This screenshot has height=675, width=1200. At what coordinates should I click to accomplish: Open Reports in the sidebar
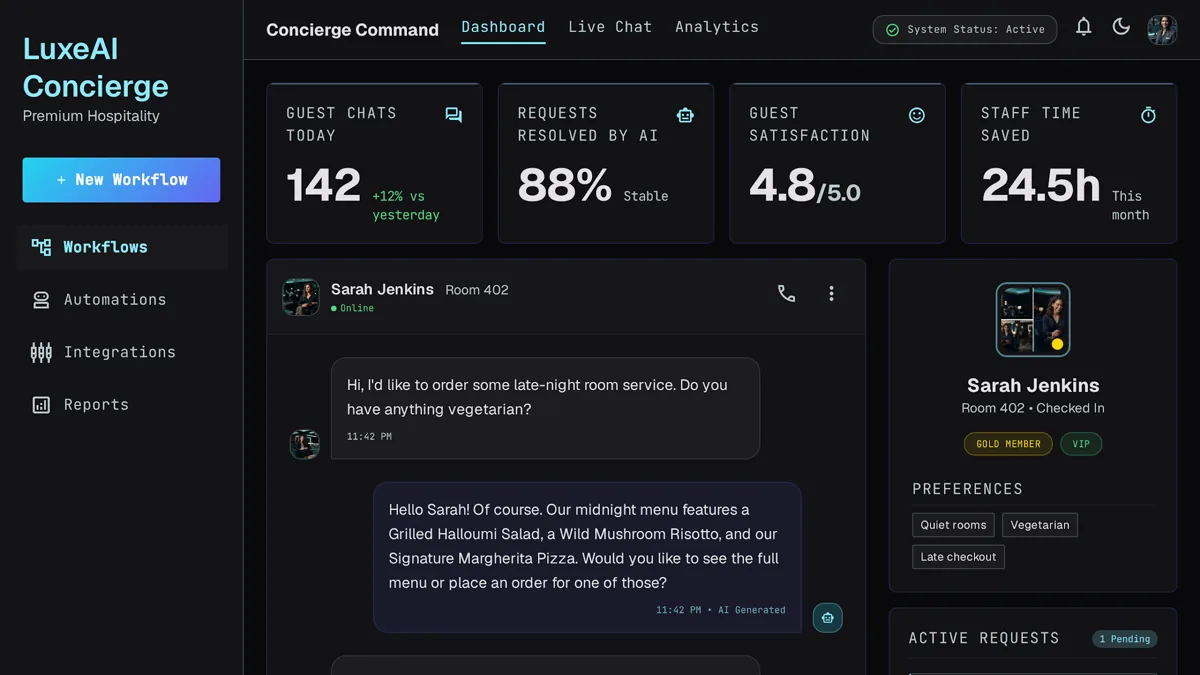(122, 405)
